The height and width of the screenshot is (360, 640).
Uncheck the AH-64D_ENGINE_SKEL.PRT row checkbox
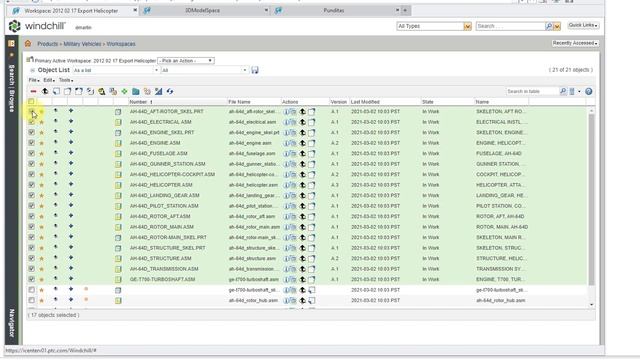(31, 132)
